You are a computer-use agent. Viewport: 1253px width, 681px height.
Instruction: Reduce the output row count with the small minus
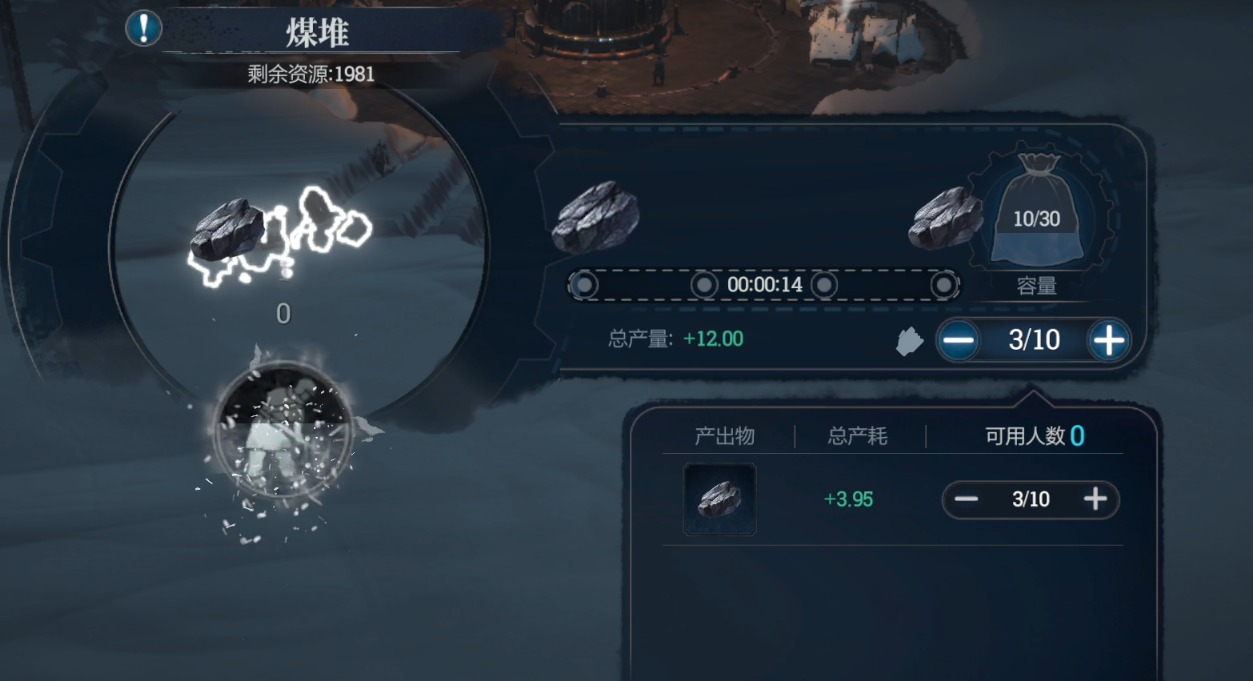coord(967,499)
